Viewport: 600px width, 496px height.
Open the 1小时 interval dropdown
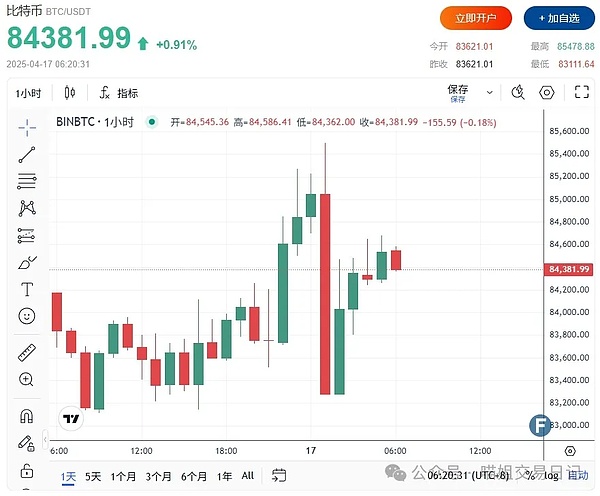click(27, 93)
